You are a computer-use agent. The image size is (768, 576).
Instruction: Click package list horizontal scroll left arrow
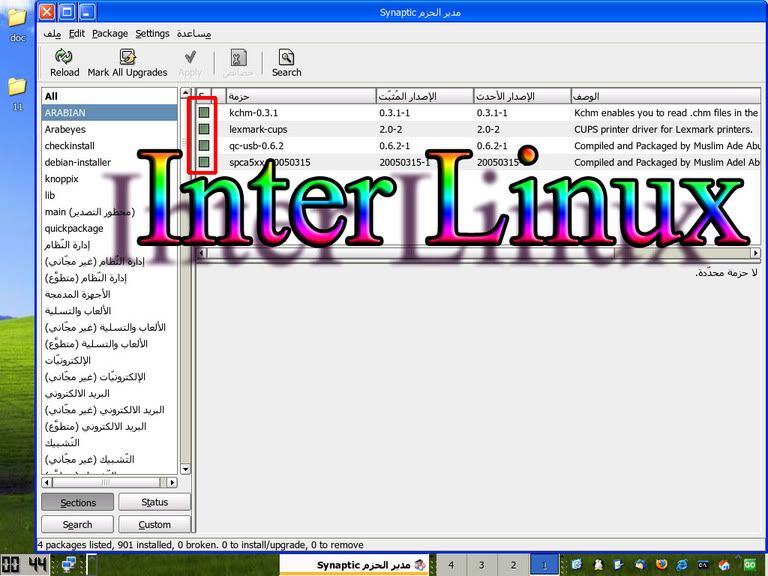202,253
